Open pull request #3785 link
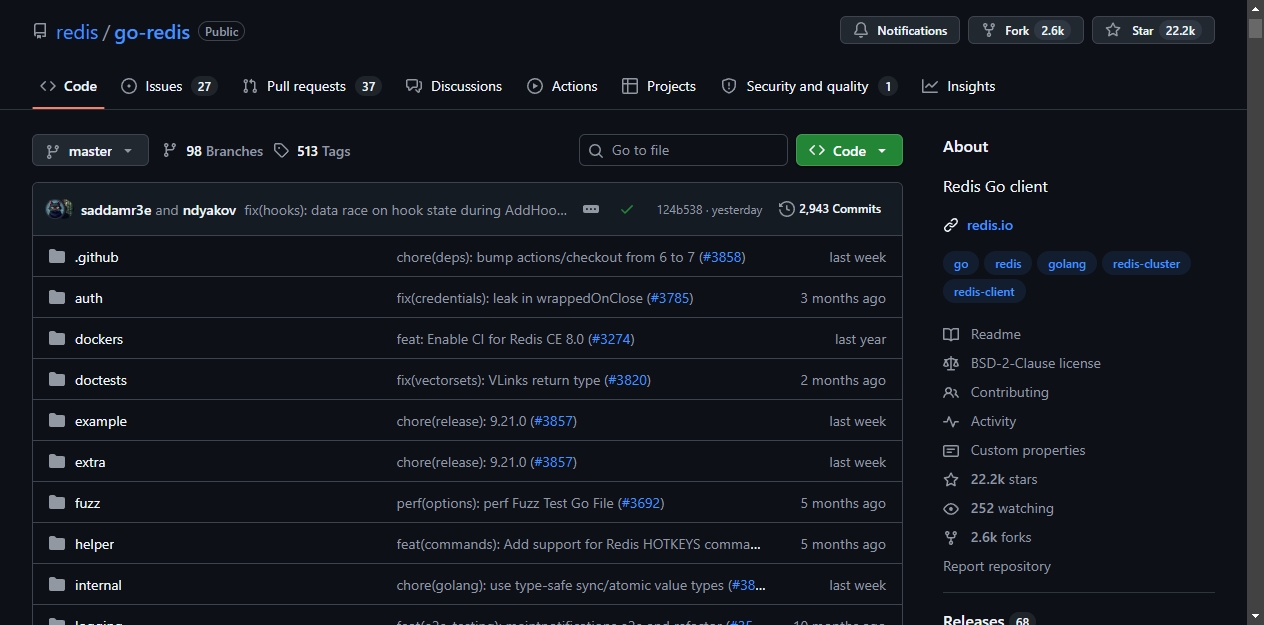This screenshot has width=1264, height=625. coord(670,298)
